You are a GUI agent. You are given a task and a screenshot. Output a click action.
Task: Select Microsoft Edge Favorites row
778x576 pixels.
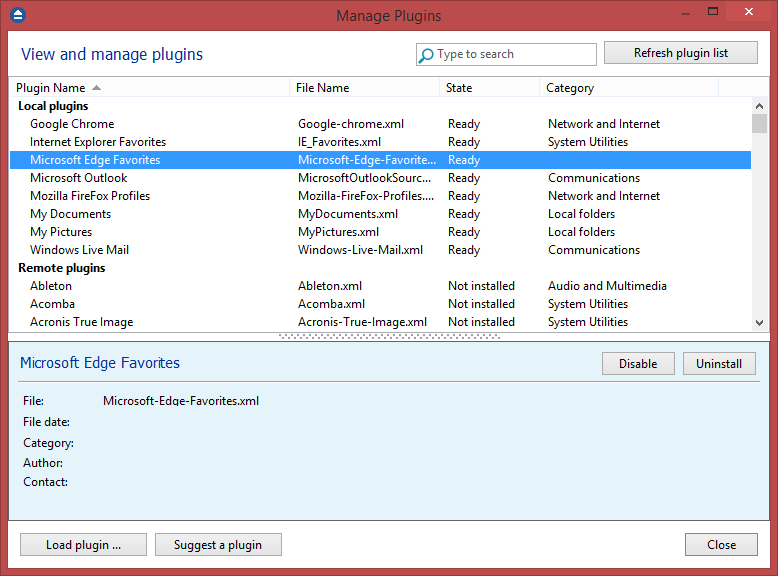pyautogui.click(x=380, y=160)
